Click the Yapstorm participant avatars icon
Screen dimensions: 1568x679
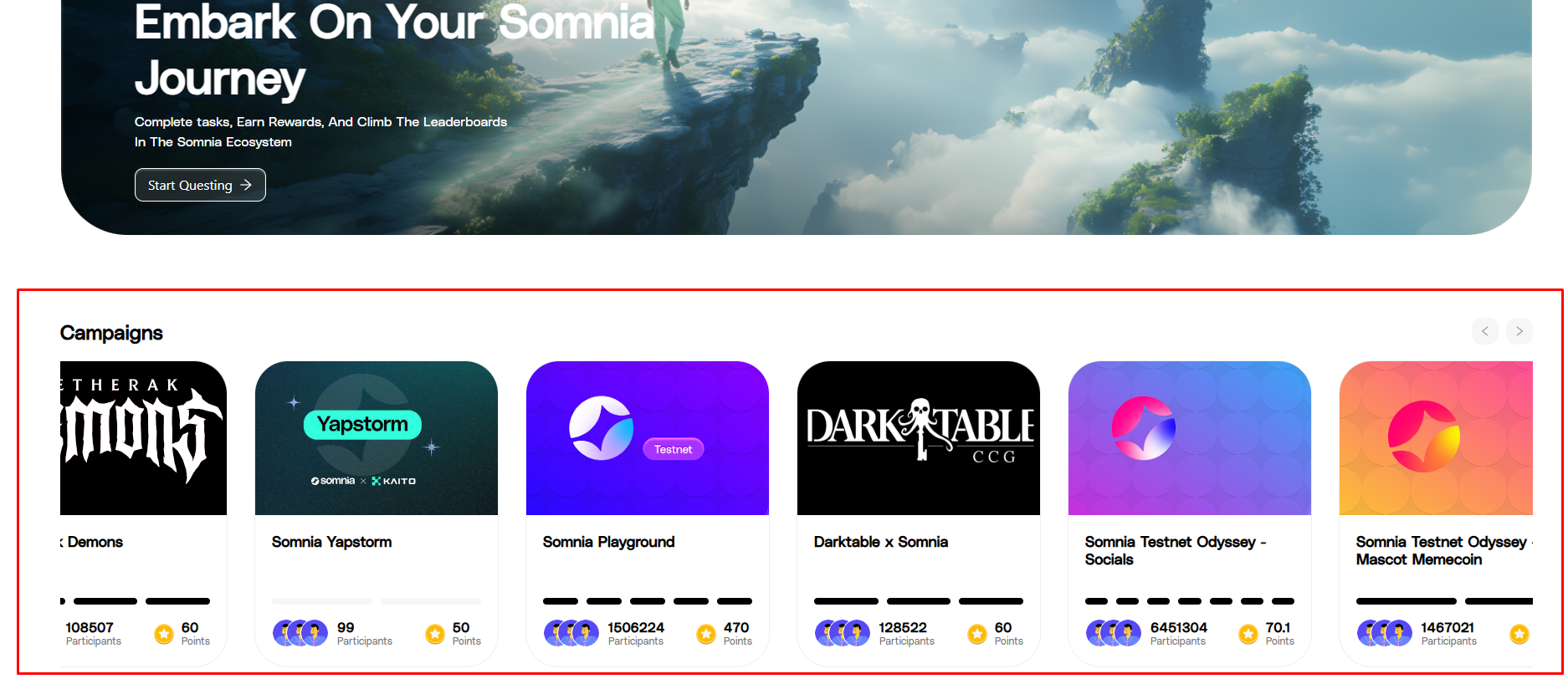pos(300,633)
